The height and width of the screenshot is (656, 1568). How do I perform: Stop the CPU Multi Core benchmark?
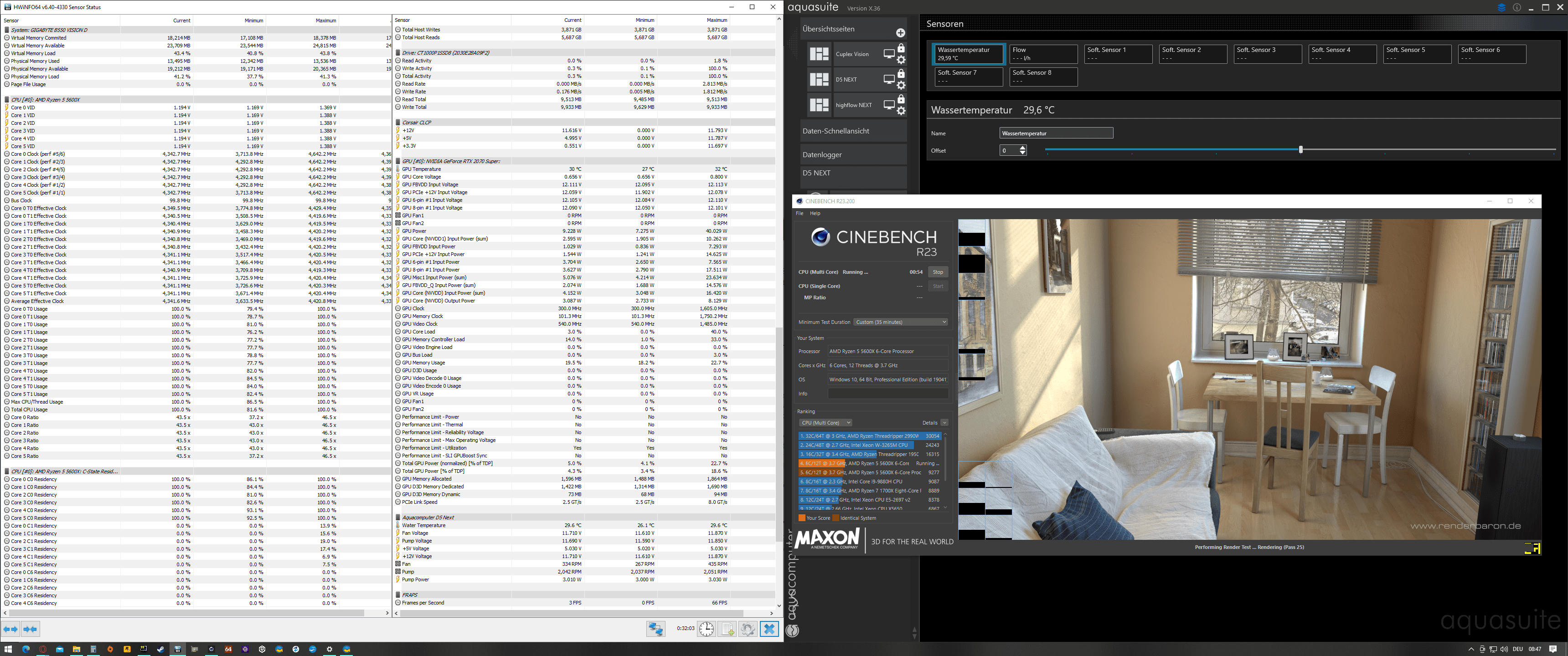938,272
